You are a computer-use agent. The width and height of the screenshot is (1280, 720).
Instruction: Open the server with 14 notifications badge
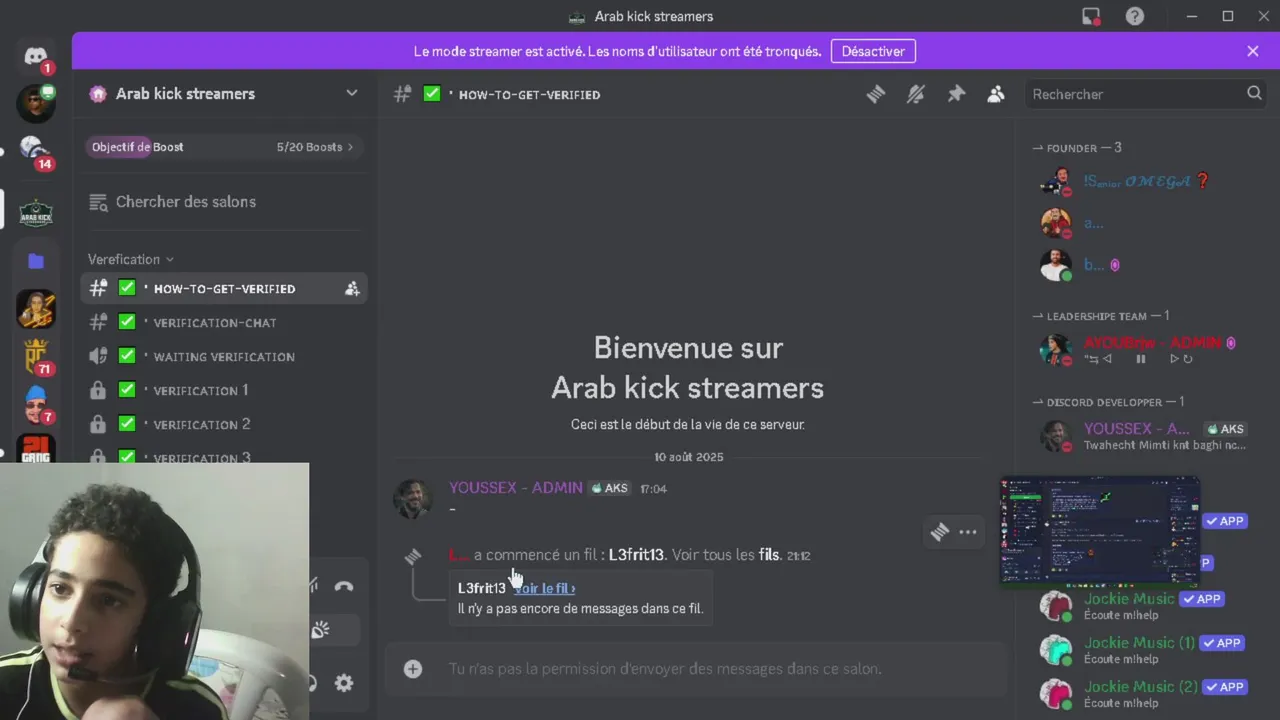point(36,151)
